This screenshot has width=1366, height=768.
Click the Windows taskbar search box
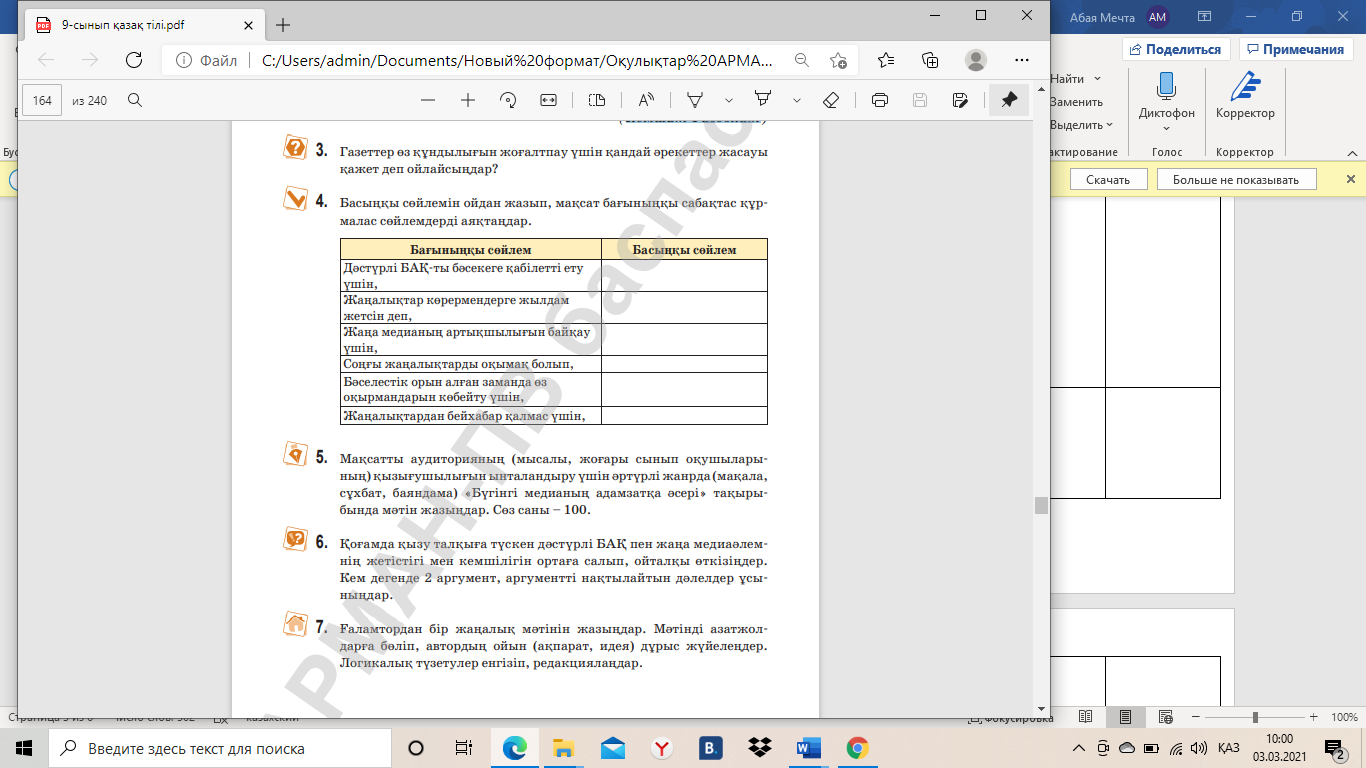(220, 748)
